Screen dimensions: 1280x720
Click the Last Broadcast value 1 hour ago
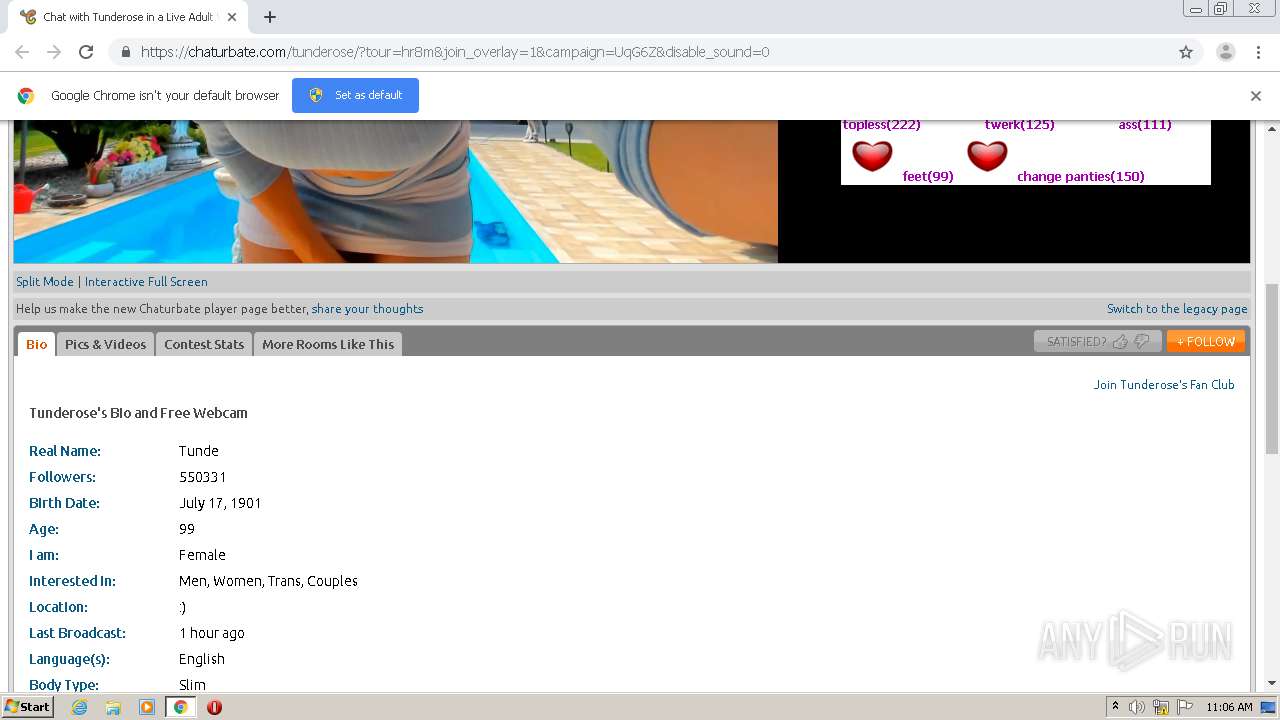(212, 633)
